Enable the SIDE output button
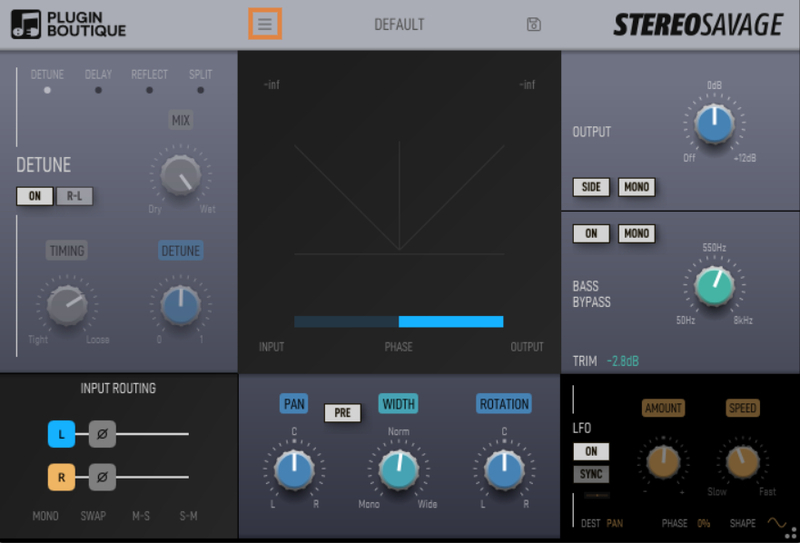The height and width of the screenshot is (543, 800). click(x=591, y=187)
